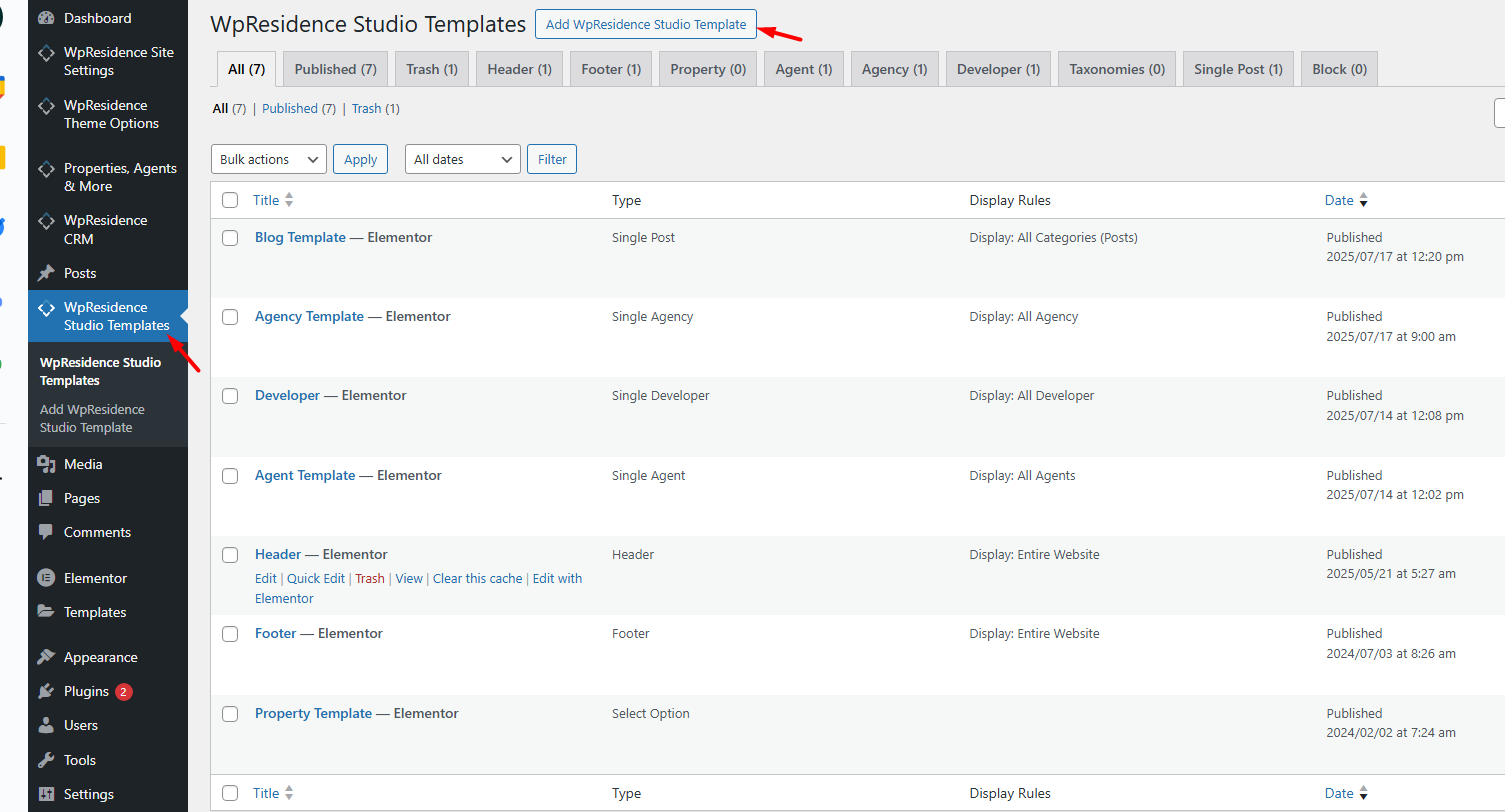Open the Agent Template title link
The height and width of the screenshot is (812, 1505).
coord(305,476)
